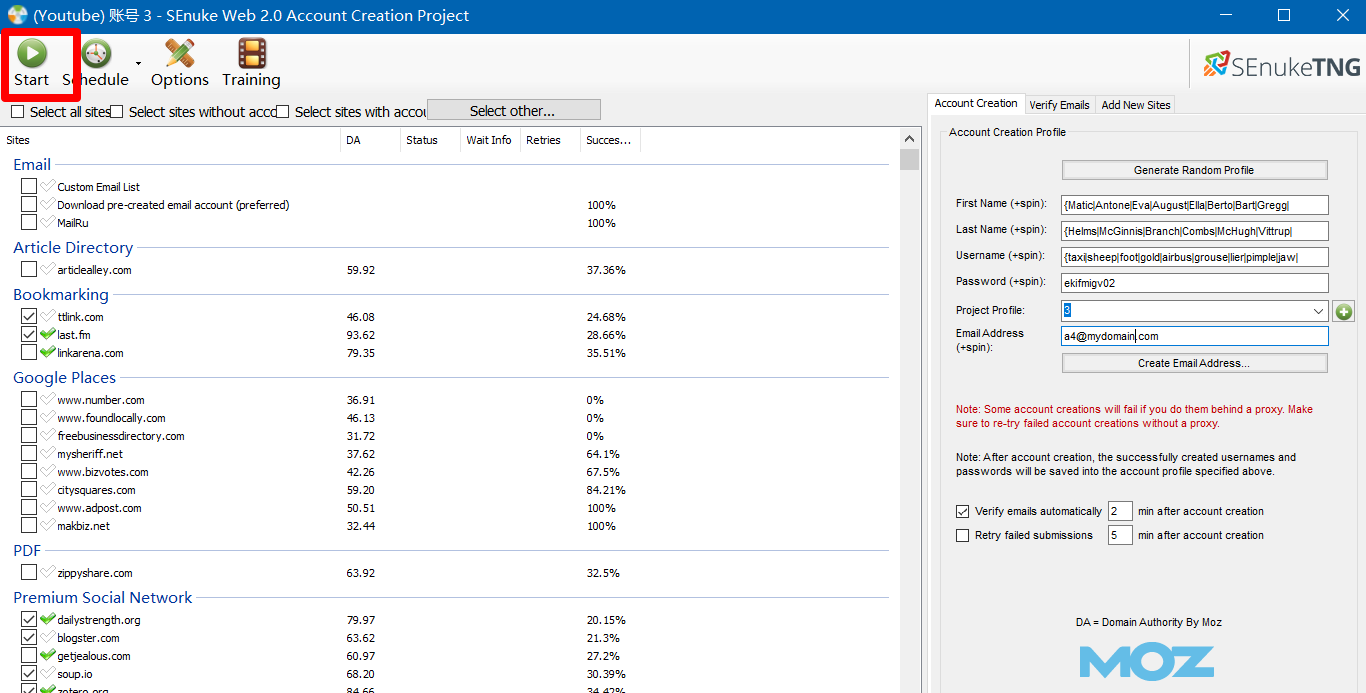Enable Retry failed submissions checkbox
The height and width of the screenshot is (693, 1366).
(x=963, y=535)
